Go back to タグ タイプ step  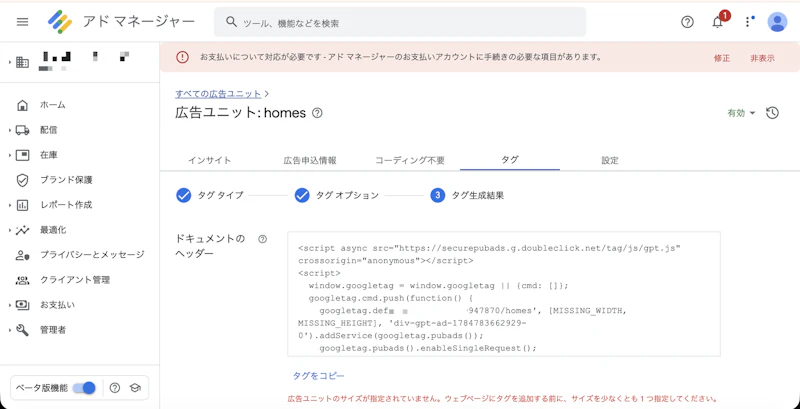[210, 195]
